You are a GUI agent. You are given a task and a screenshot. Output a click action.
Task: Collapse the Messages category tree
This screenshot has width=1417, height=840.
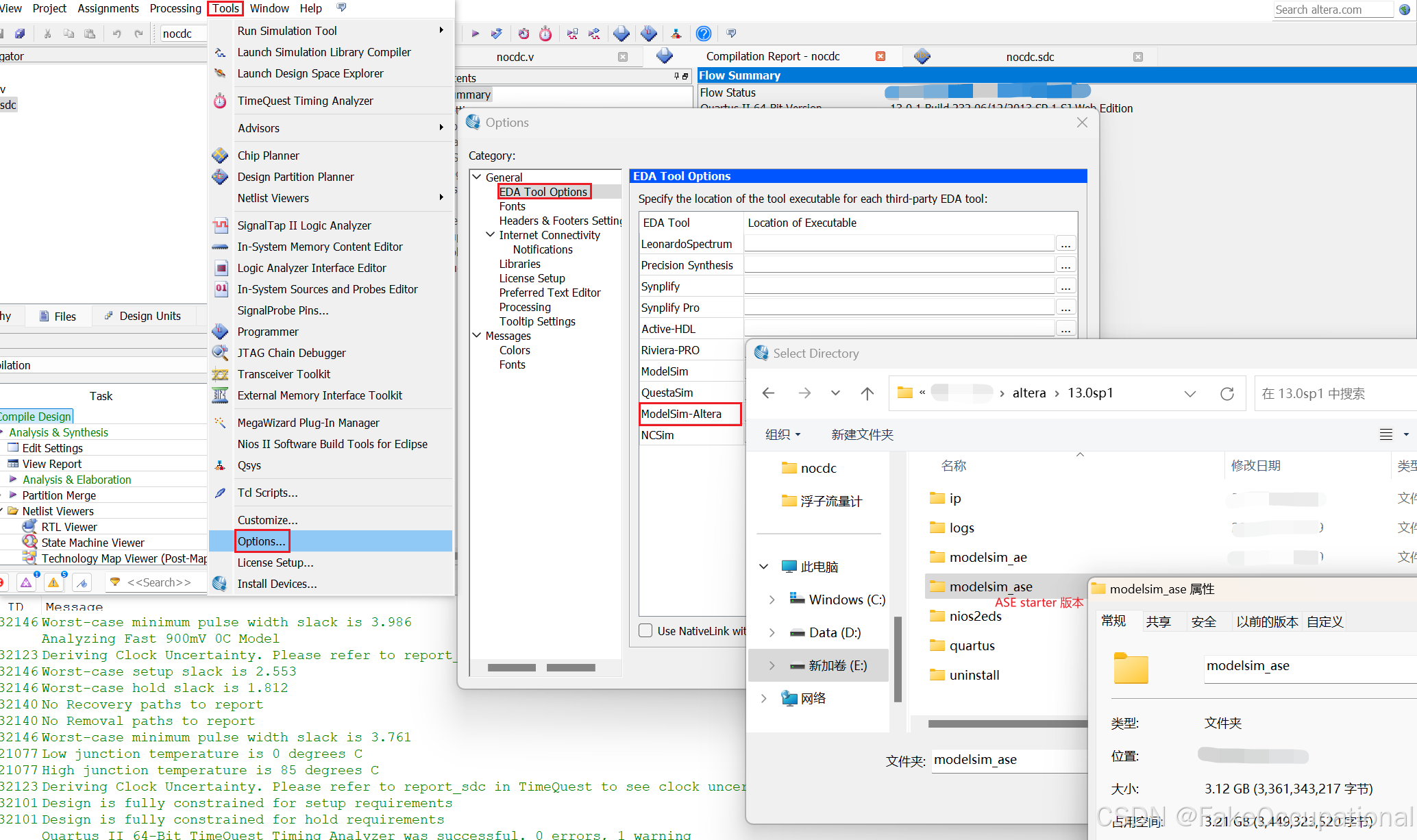[477, 336]
